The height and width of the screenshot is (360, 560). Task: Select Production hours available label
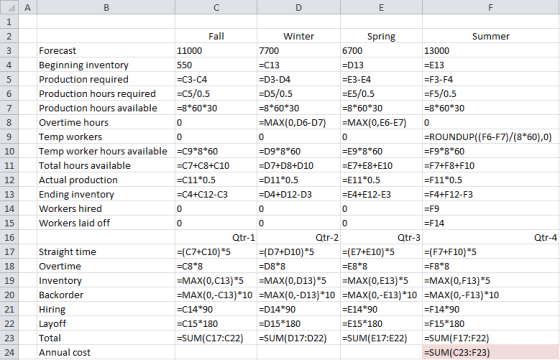[x=106, y=108]
